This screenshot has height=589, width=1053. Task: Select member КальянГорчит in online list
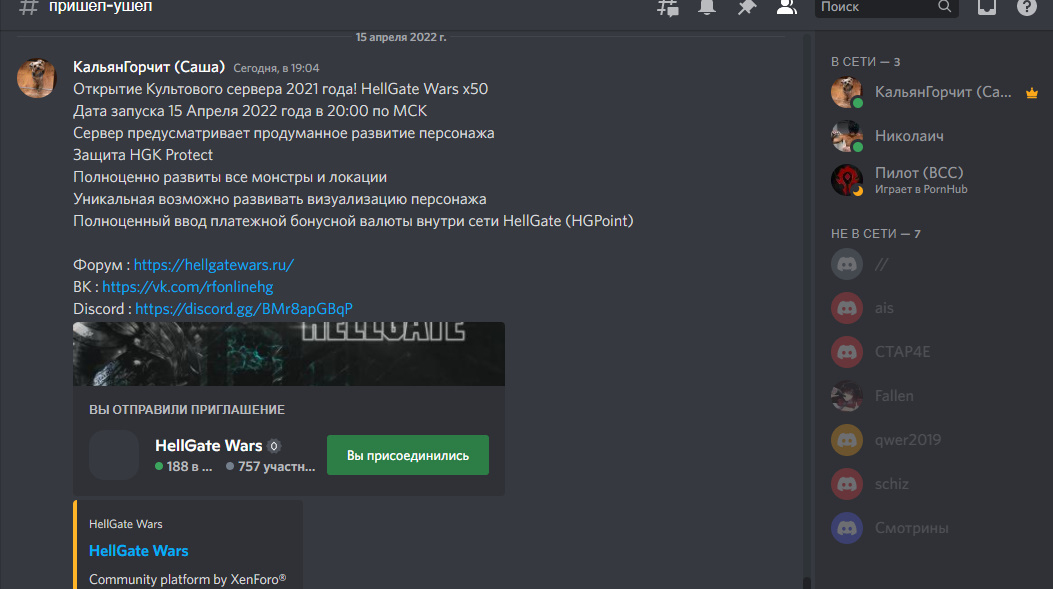click(934, 93)
